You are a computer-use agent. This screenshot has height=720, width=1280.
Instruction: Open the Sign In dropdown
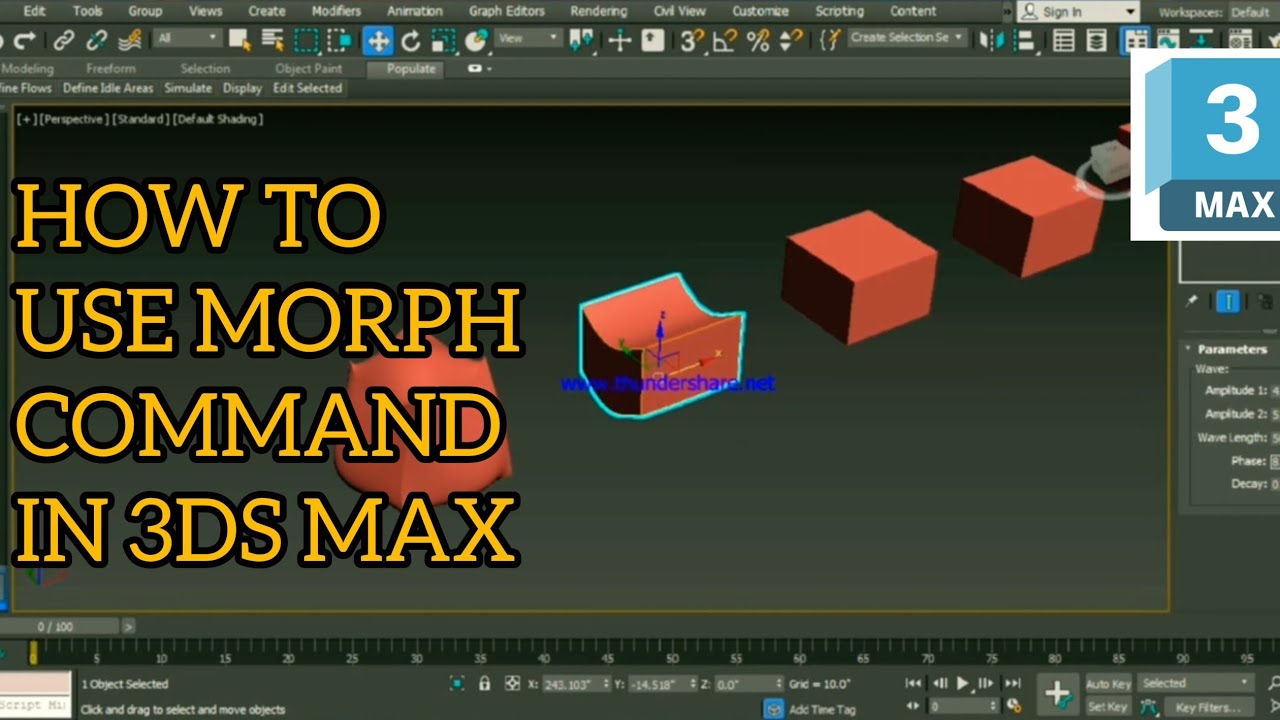click(1078, 12)
